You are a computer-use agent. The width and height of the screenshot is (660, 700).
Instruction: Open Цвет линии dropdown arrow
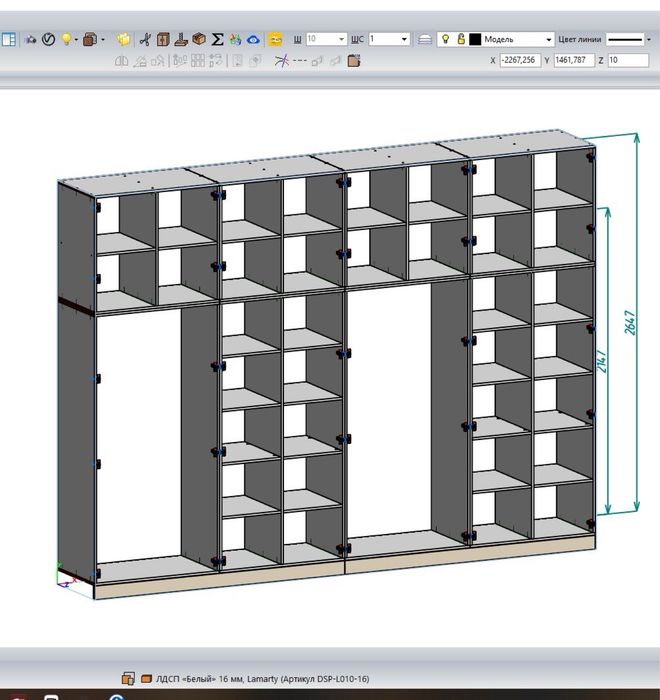coord(649,40)
